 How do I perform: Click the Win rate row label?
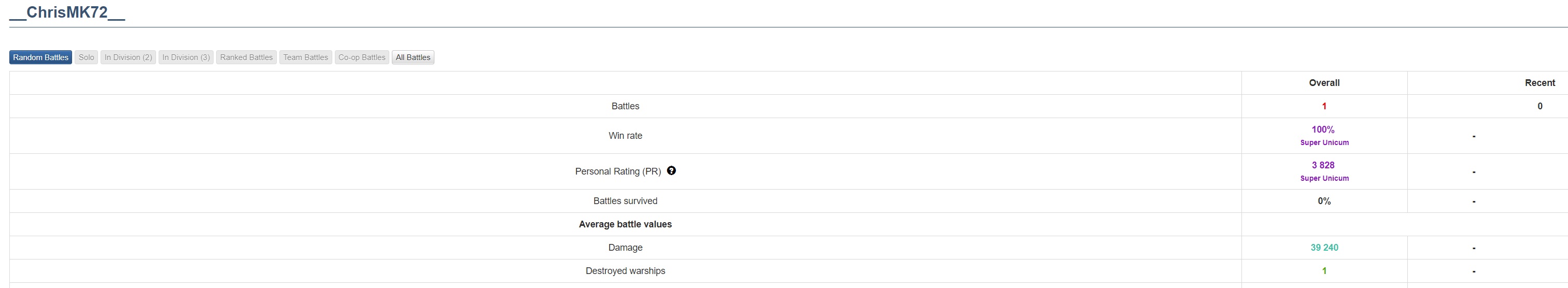click(x=625, y=136)
